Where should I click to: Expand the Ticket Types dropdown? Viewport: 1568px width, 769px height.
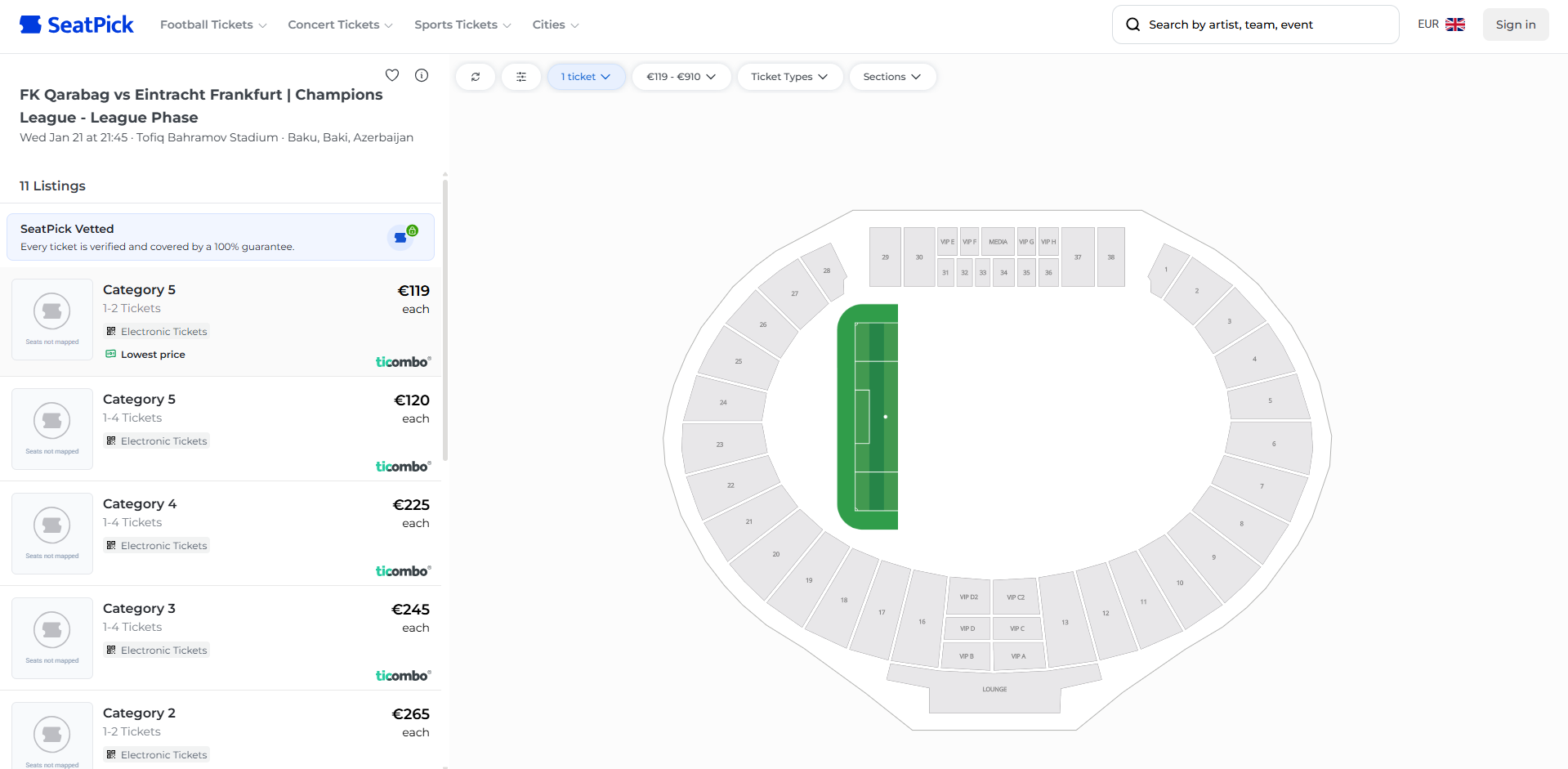[x=789, y=77]
